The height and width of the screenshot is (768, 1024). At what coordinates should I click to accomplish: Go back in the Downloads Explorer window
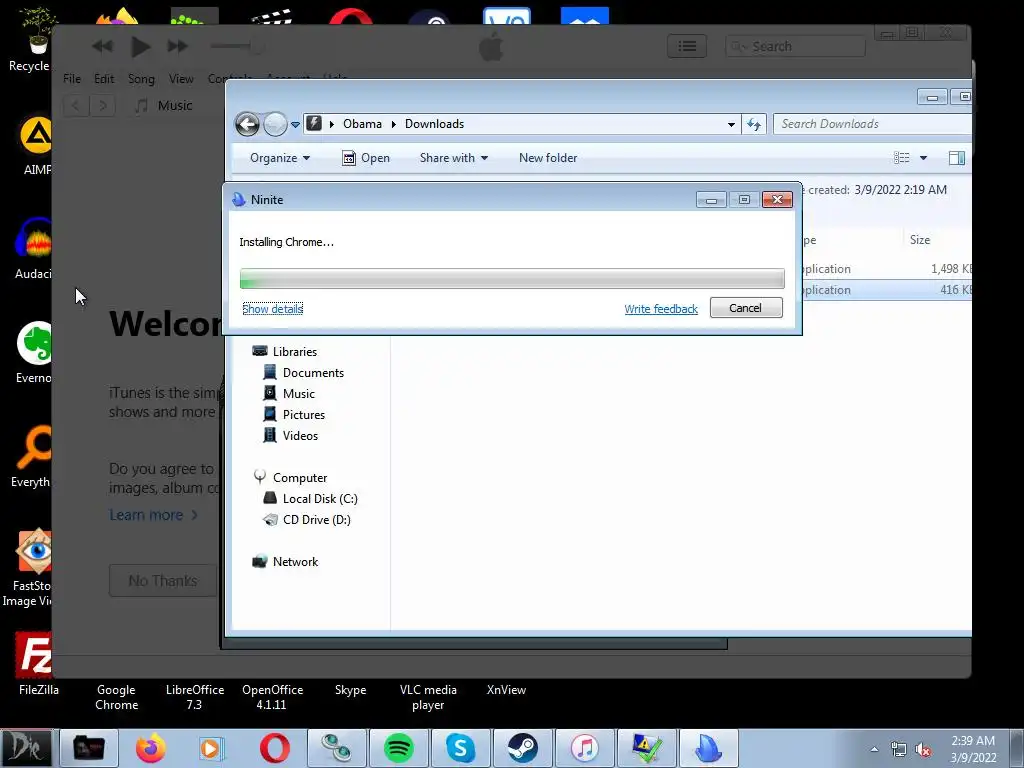tap(248, 124)
